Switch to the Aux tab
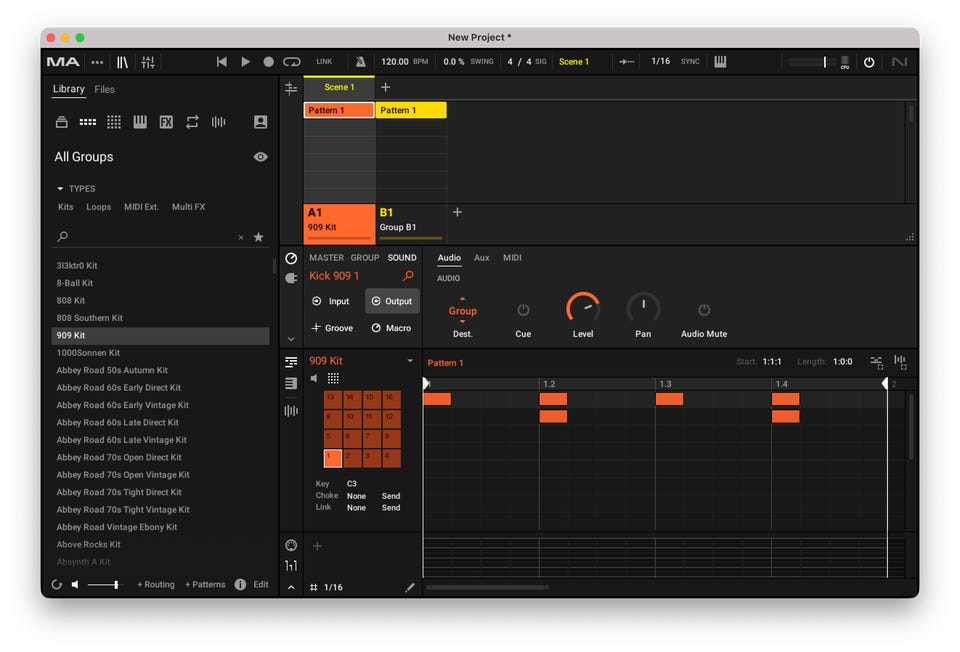Screen dimensions: 960x652 click(481, 258)
